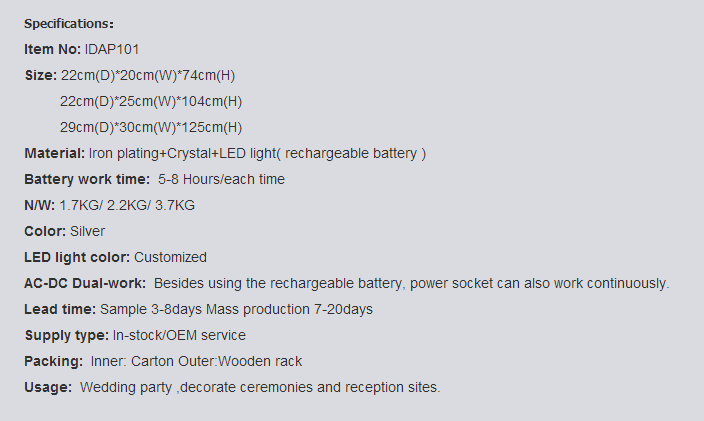Select the item number IDAP101
Screen dimensions: 704x421
coord(112,49)
